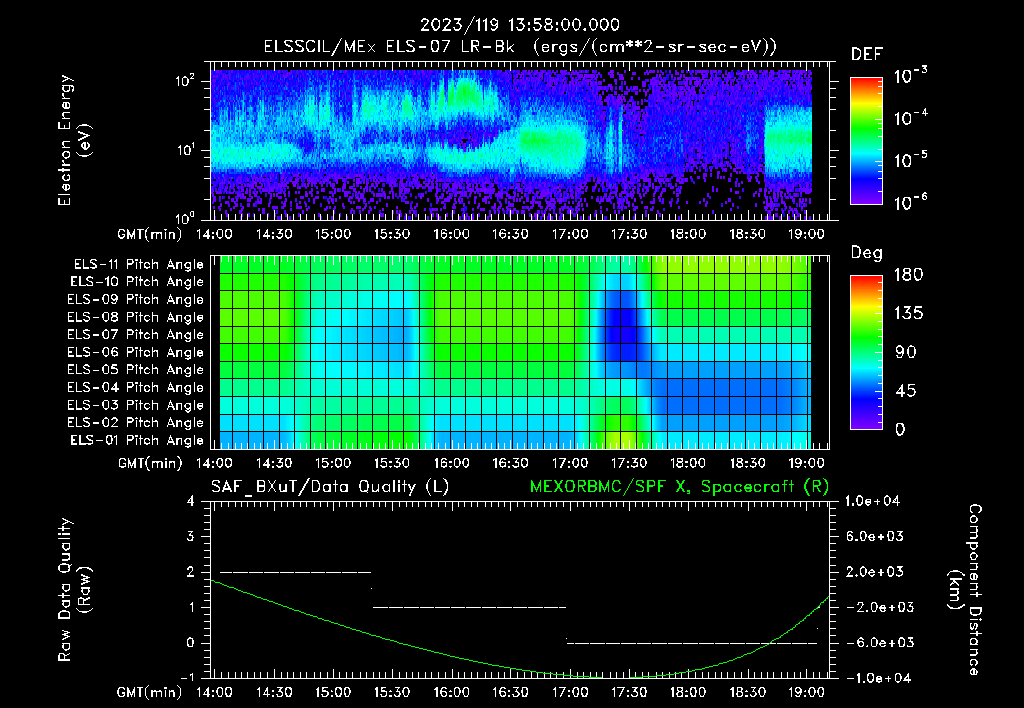Click the 1.0e+04 right axis value

pyautogui.click(x=872, y=501)
